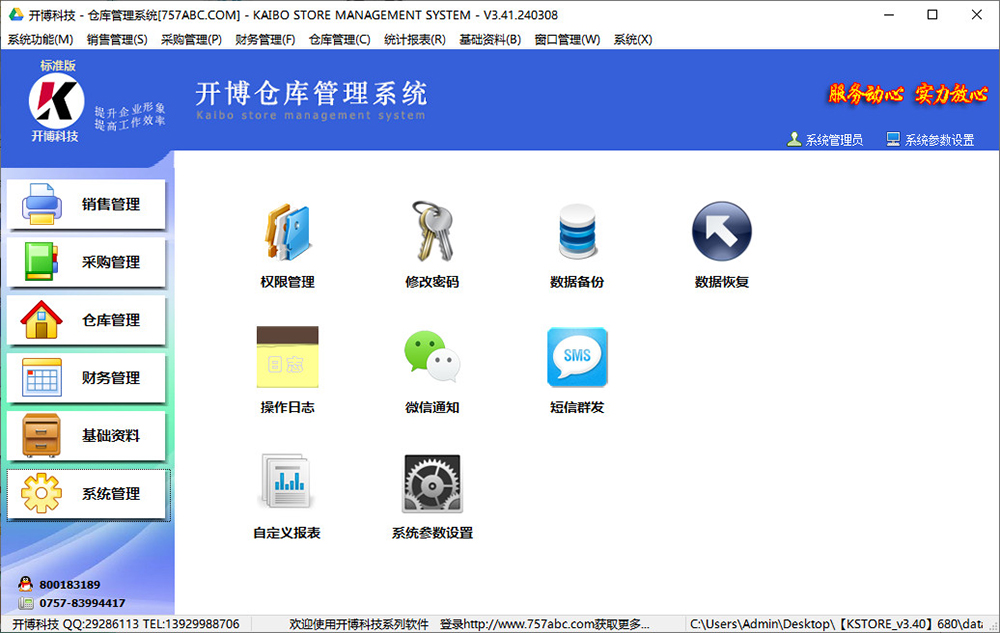
Task: Click QQ number 800183189
Action: point(70,585)
